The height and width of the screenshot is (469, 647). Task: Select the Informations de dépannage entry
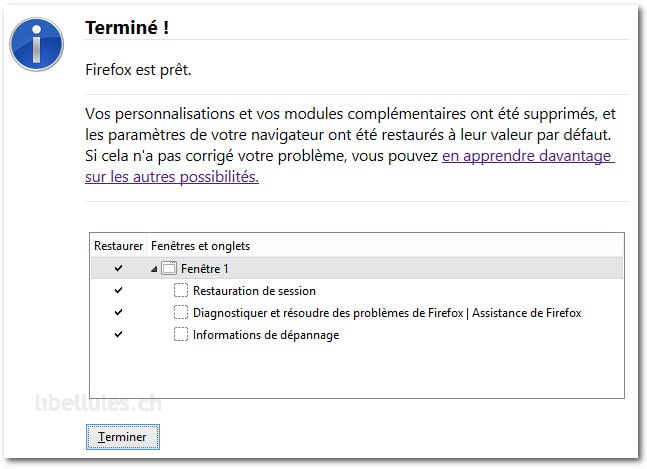(266, 335)
